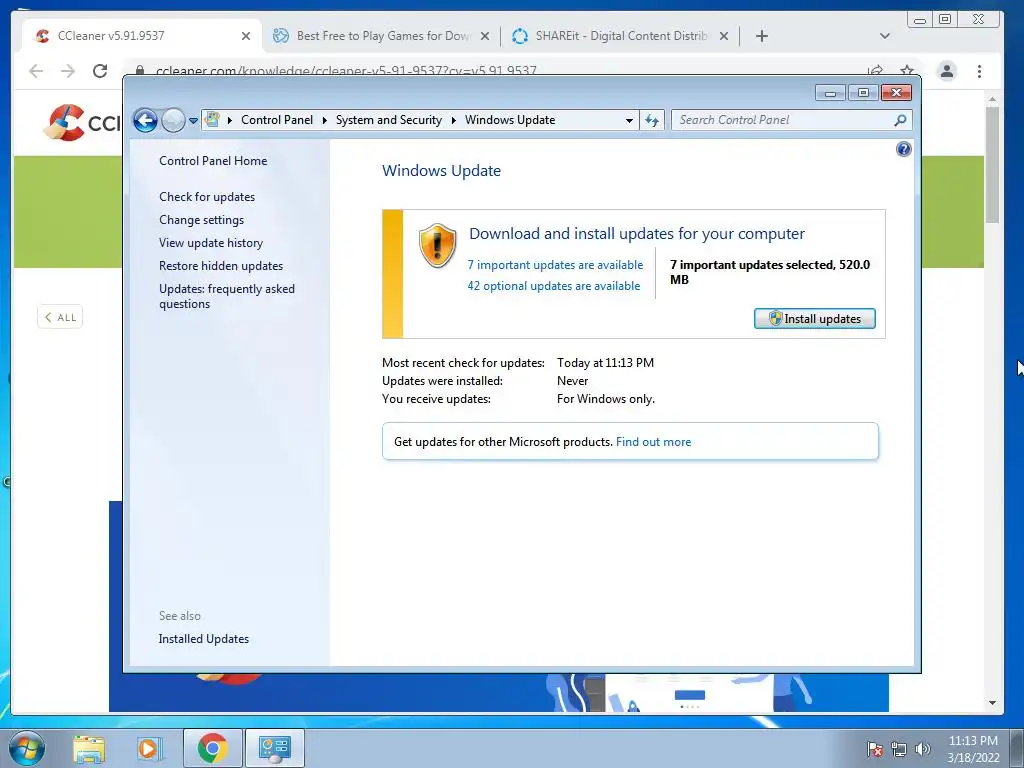Viewport: 1024px width, 768px height.
Task: Click the Chrome page vertical scrollbar thumb
Action: (x=992, y=164)
